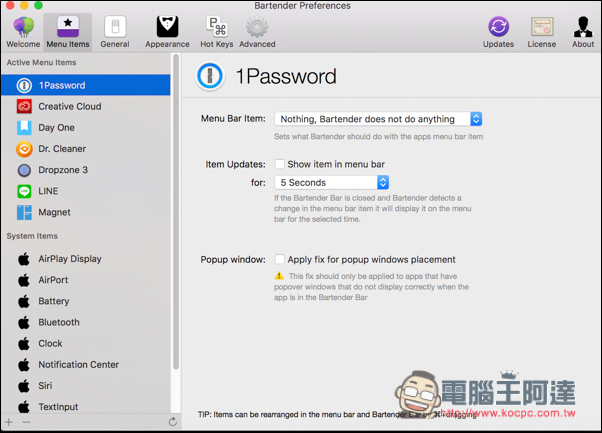Image resolution: width=602 pixels, height=433 pixels.
Task: Select 1Password row text in Active Menu Items
Action: pos(62,85)
